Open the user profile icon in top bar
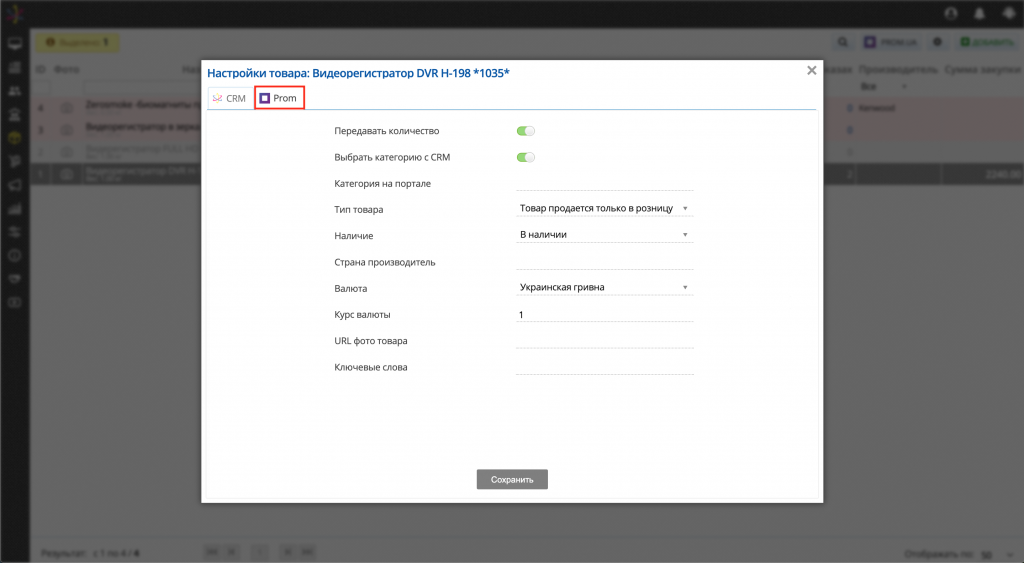This screenshot has width=1024, height=563. pos(951,13)
